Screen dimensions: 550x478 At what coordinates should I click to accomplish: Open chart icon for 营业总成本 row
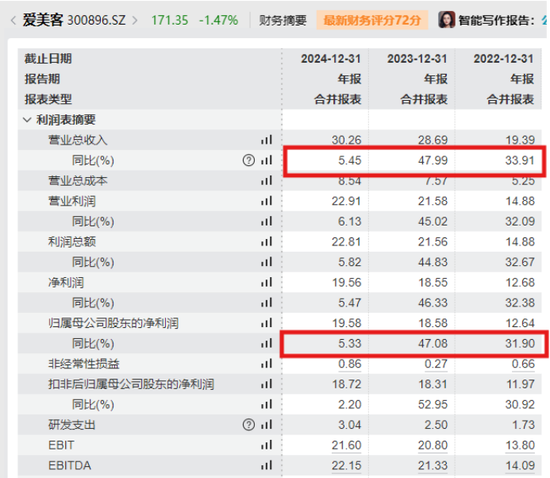[x=266, y=181]
